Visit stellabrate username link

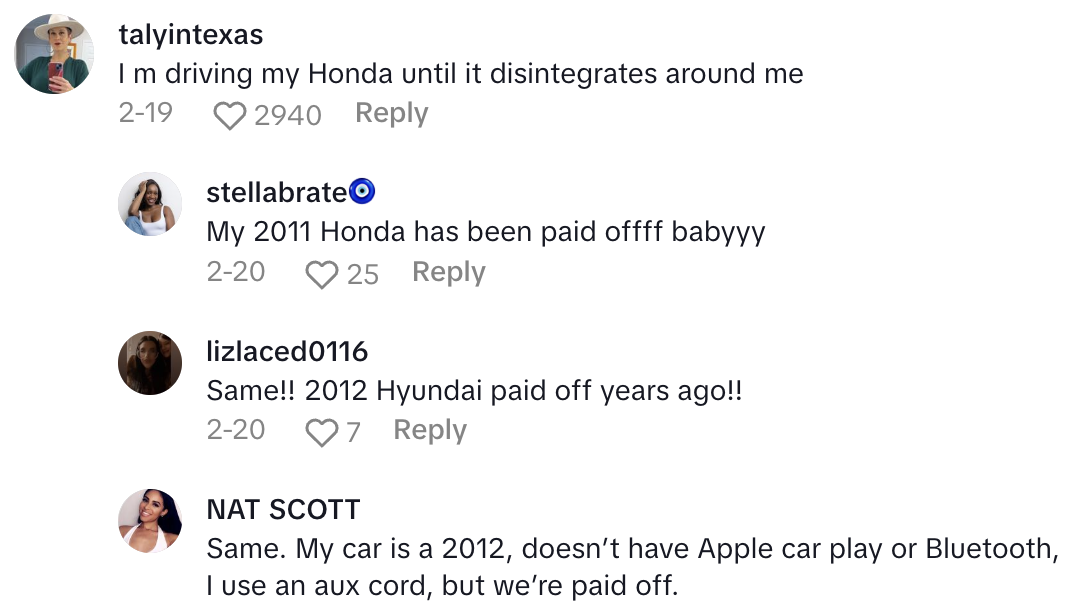[276, 193]
